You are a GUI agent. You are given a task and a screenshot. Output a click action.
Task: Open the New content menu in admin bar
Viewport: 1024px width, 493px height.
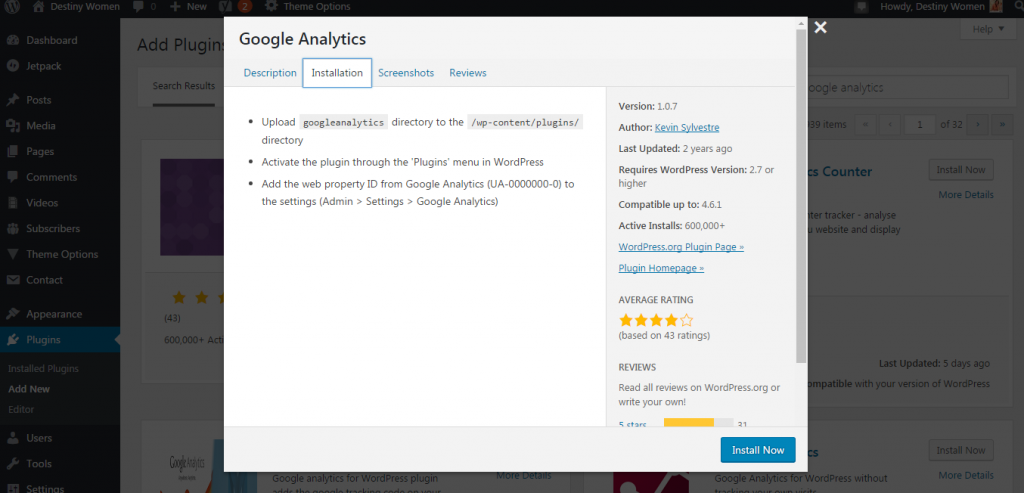pos(188,7)
